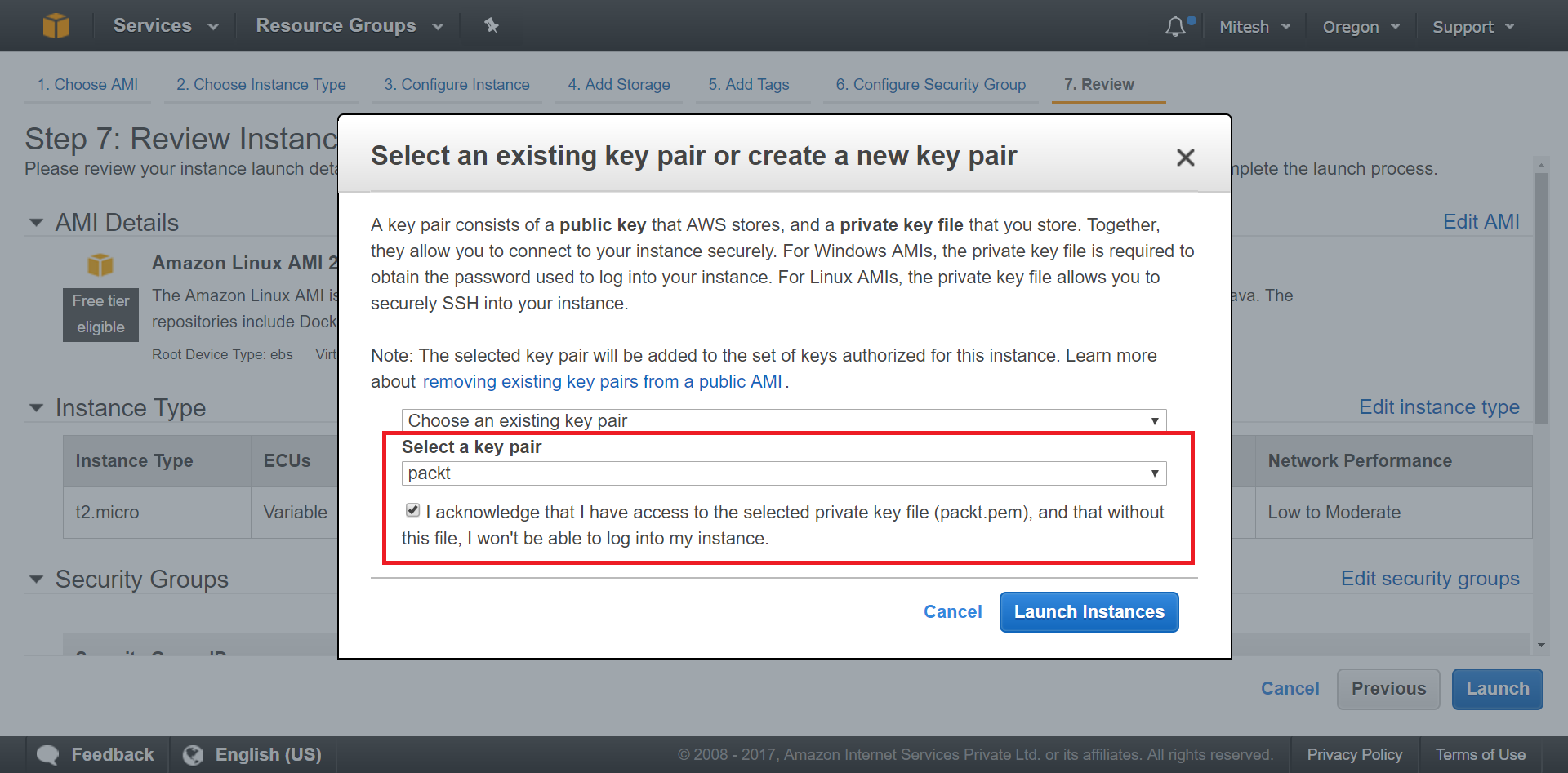Screen dimensions: 1568x773
Task: Click the Previous button
Action: click(1388, 689)
